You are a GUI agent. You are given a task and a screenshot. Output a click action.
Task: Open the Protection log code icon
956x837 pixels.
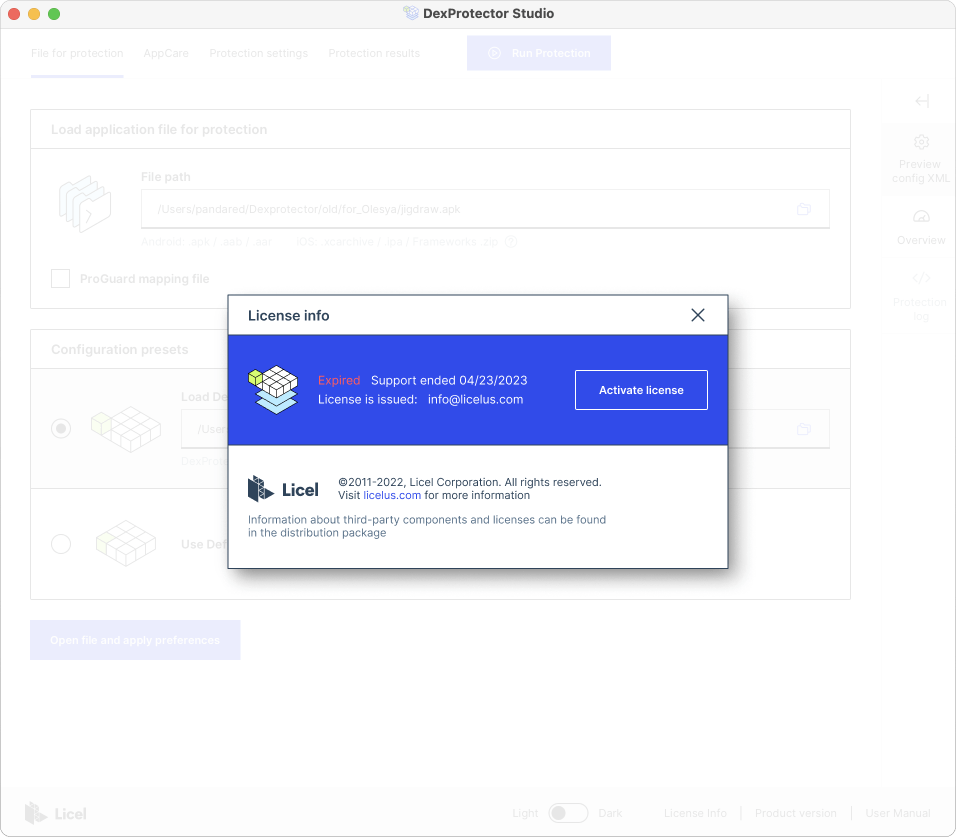[921, 278]
